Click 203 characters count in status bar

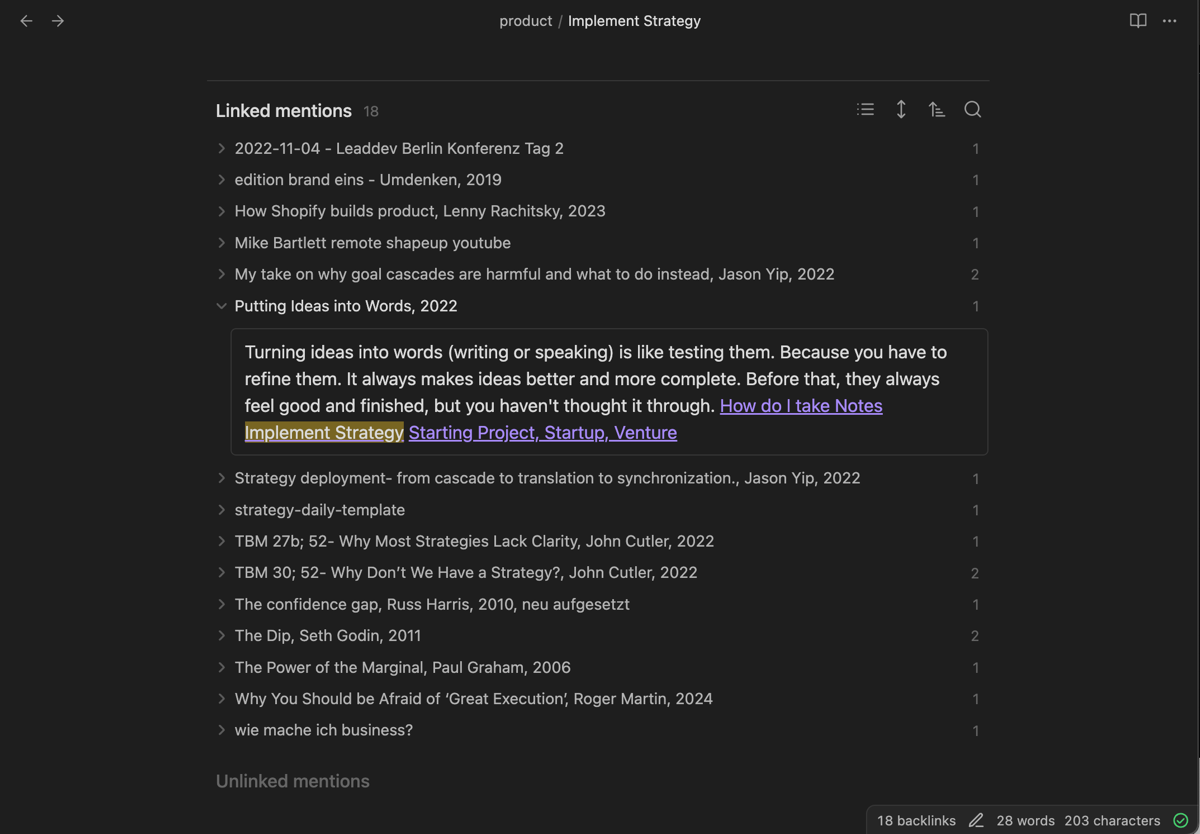click(x=1112, y=820)
